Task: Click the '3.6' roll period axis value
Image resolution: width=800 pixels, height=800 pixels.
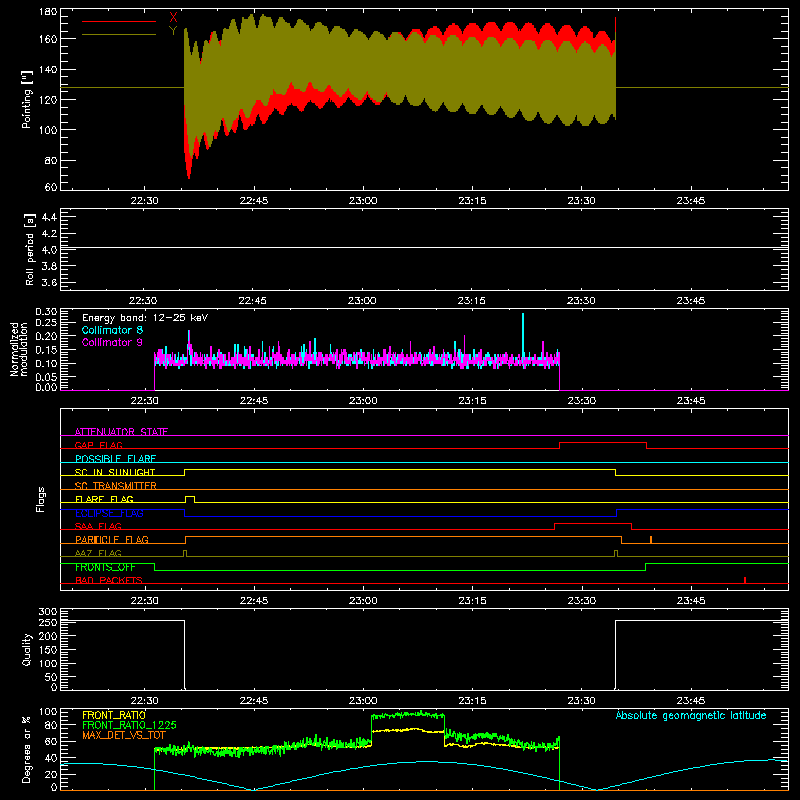Action: pyautogui.click(x=49, y=282)
